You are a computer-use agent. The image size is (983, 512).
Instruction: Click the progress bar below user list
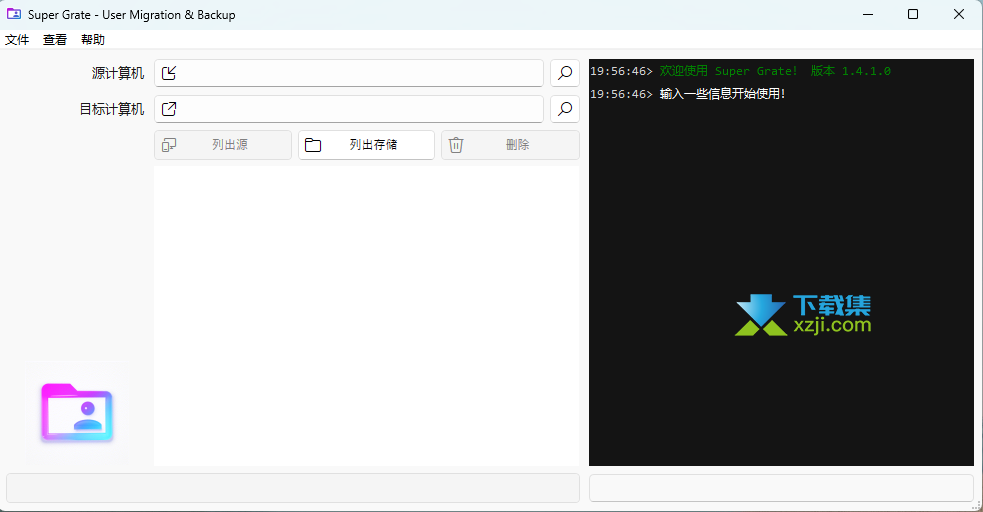pos(293,488)
